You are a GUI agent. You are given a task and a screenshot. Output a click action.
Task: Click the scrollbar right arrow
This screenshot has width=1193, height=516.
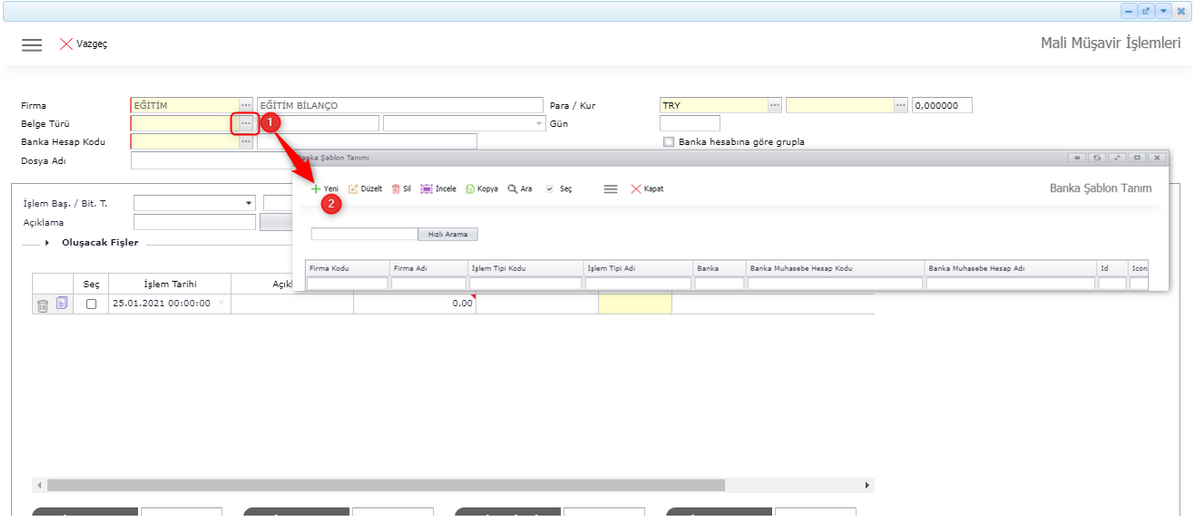coord(868,485)
